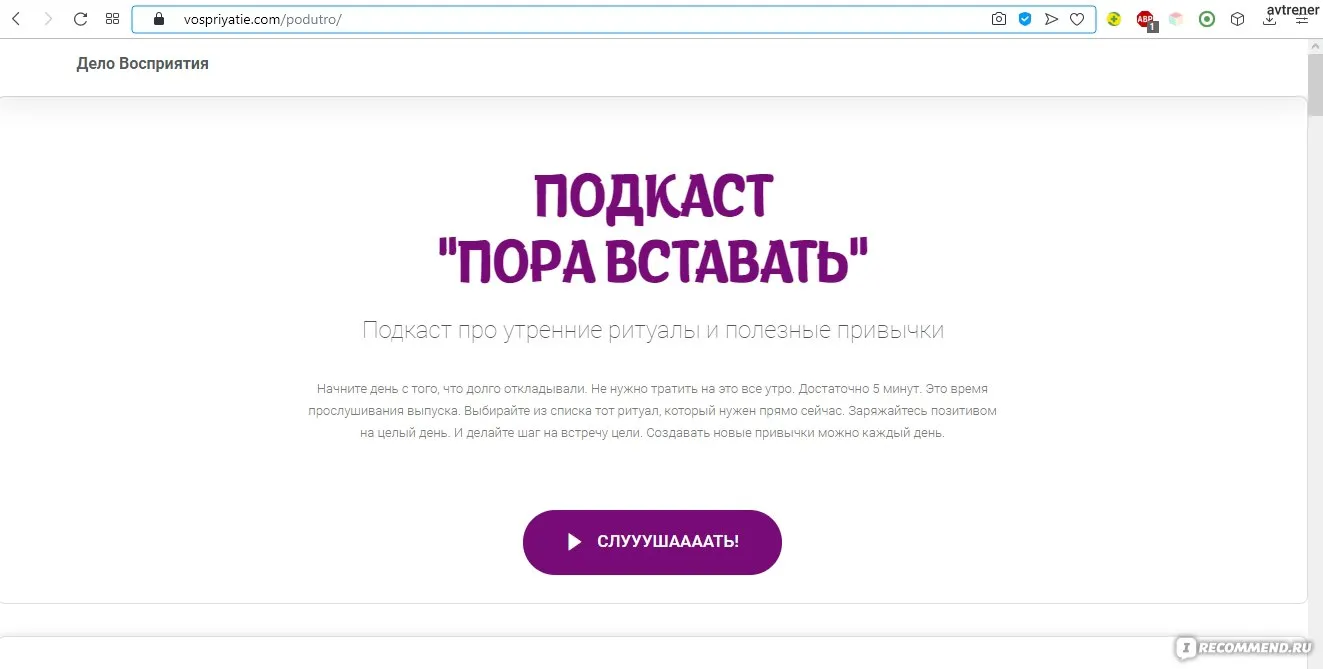Screen dimensions: 1323x669
Task: Click the subtitle about утренние ритуалы
Action: coord(653,330)
